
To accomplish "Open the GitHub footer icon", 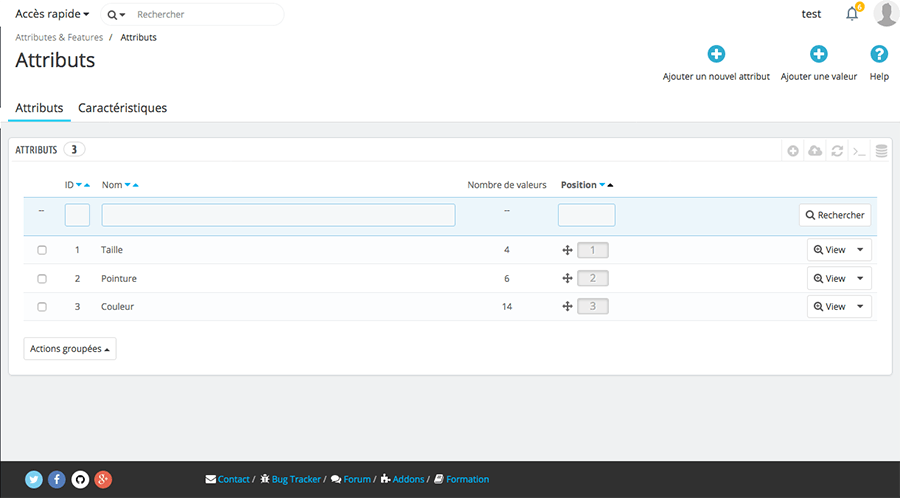I will coord(80,479).
